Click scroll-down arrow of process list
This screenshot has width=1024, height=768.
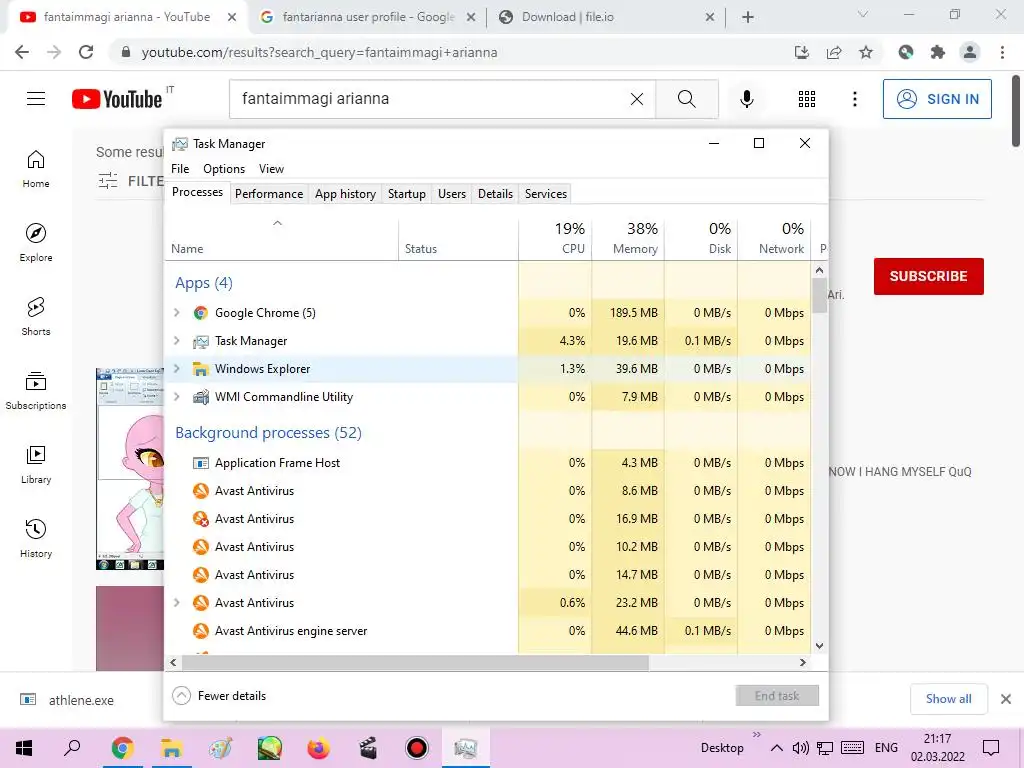819,646
